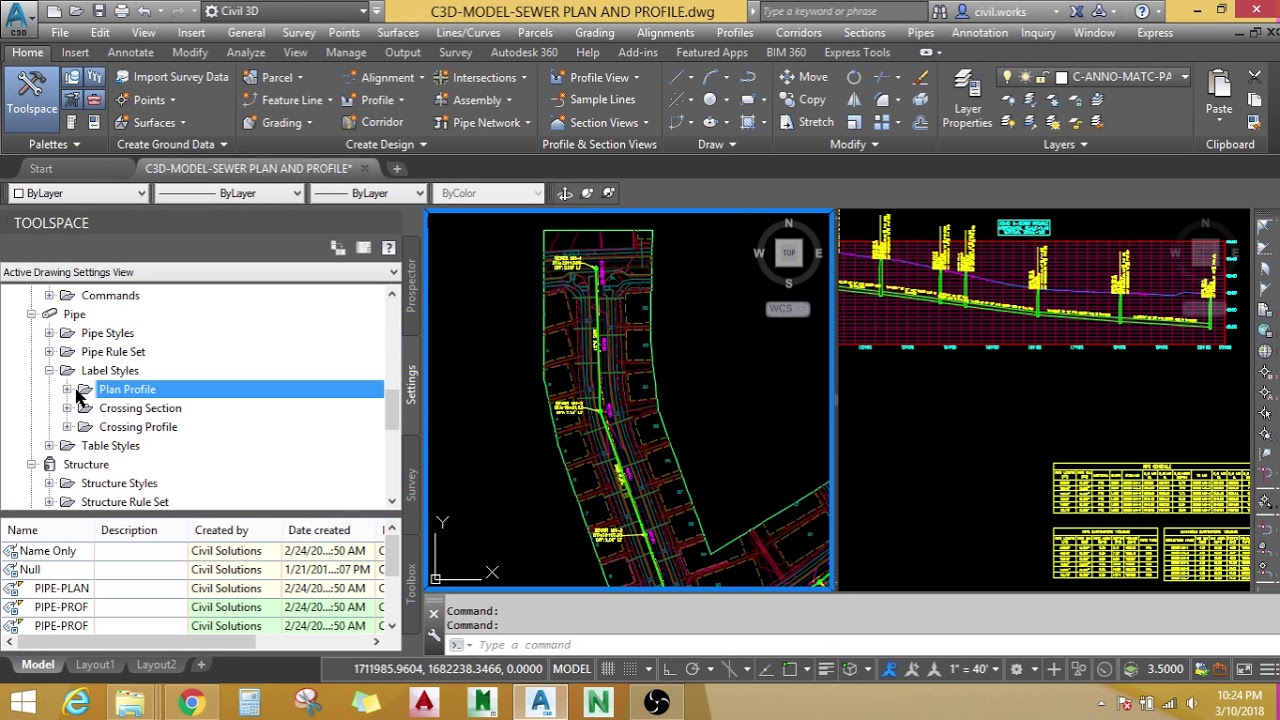Open the Active Drawing Settings View dropdown

199,272
